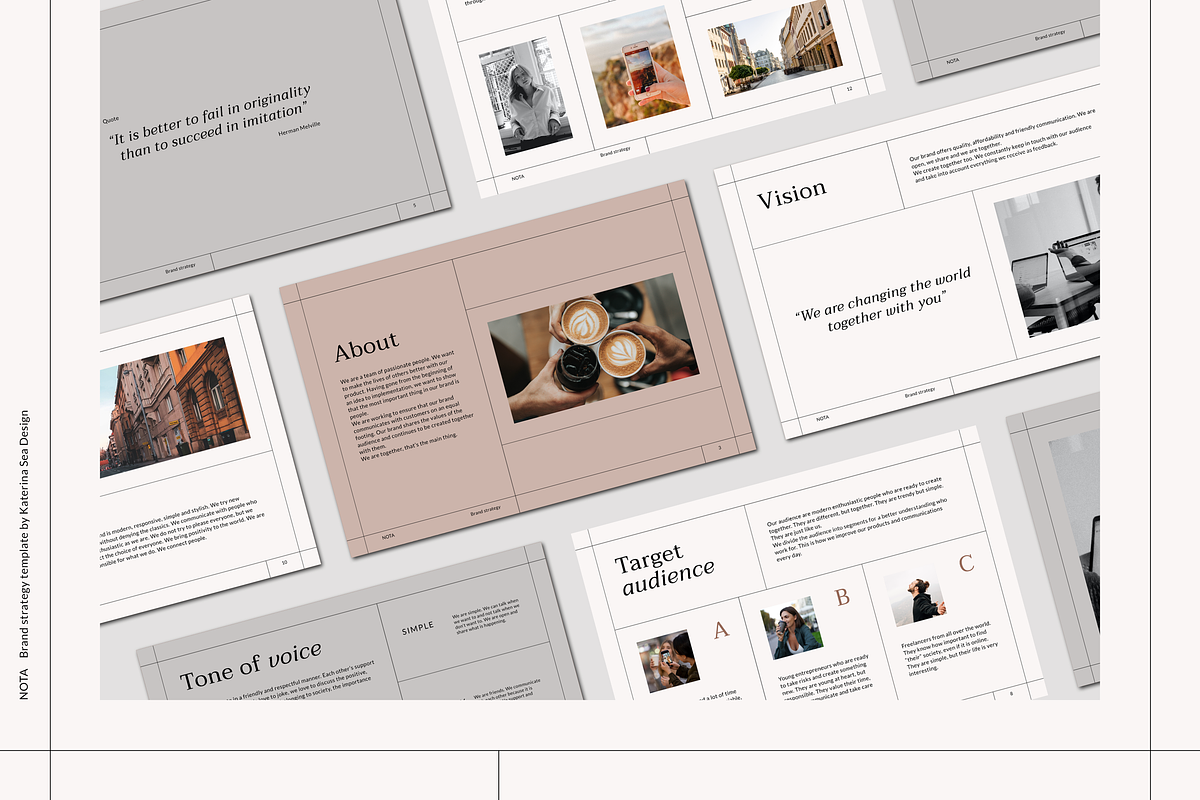
Task: Click the "Vision" slide heading
Action: click(x=791, y=195)
